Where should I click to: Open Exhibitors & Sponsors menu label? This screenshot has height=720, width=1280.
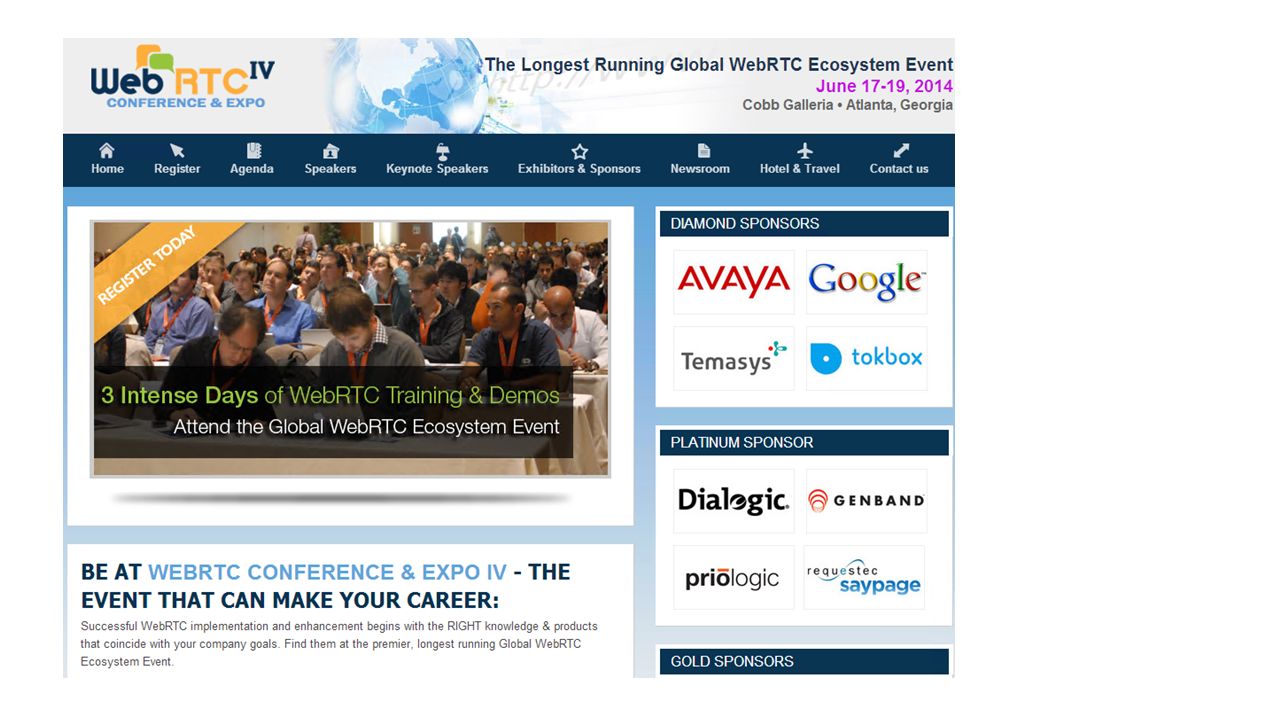click(579, 169)
